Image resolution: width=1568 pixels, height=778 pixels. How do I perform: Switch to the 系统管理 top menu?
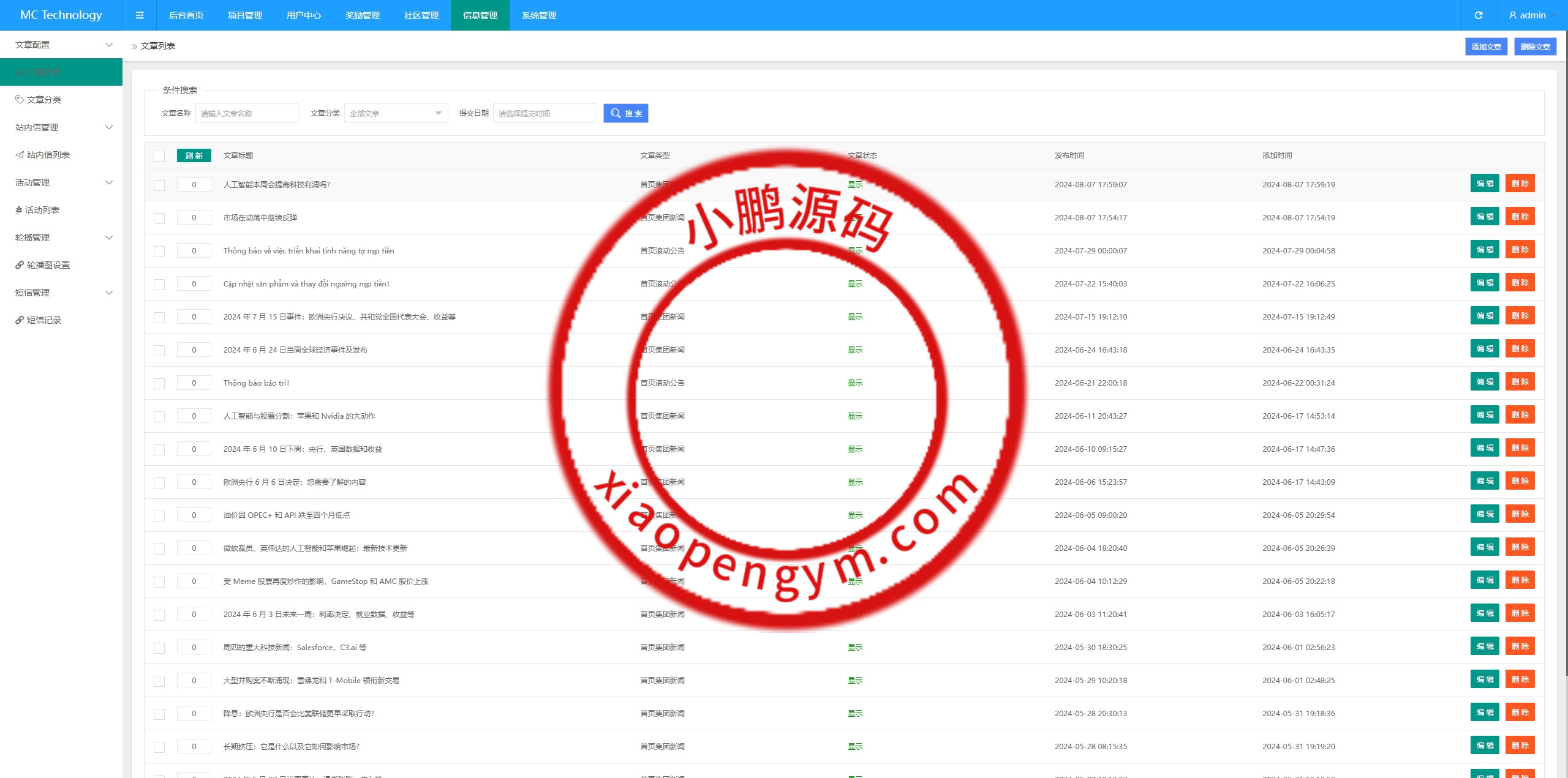539,15
